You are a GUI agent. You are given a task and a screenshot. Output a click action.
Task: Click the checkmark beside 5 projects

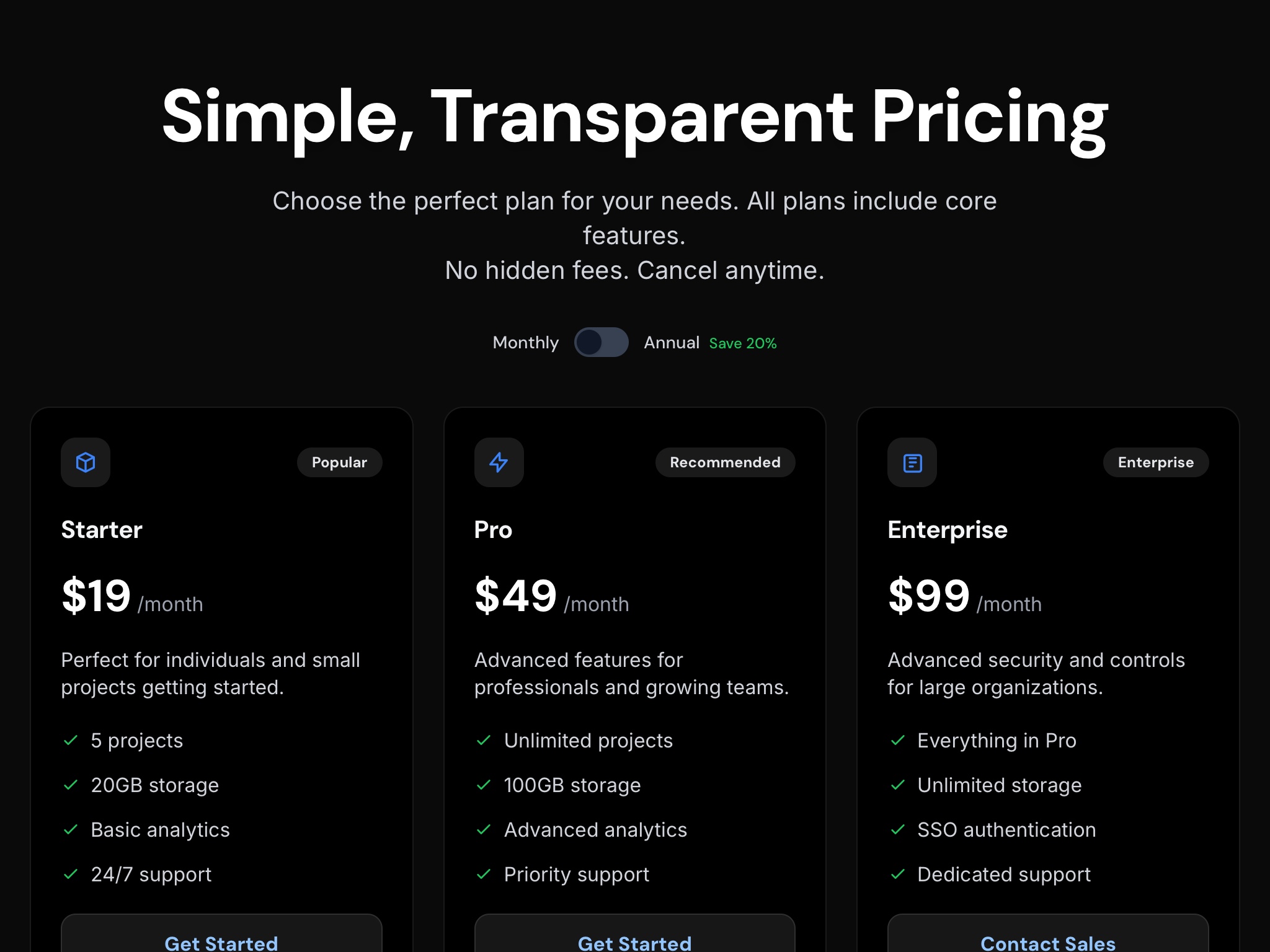point(69,740)
